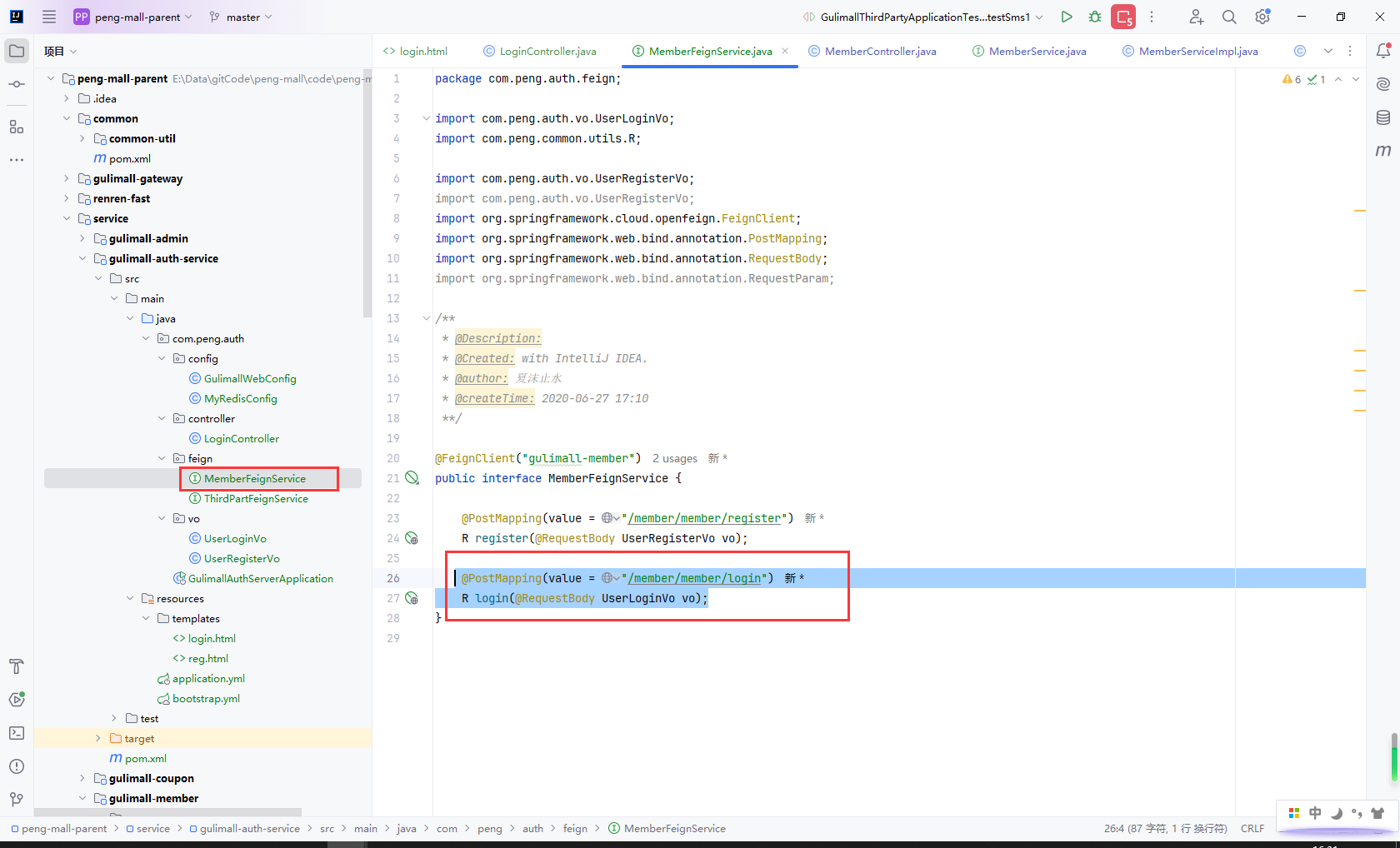Select GulimallAuthServerApplication in tree
Image resolution: width=1400 pixels, height=848 pixels.
point(261,578)
